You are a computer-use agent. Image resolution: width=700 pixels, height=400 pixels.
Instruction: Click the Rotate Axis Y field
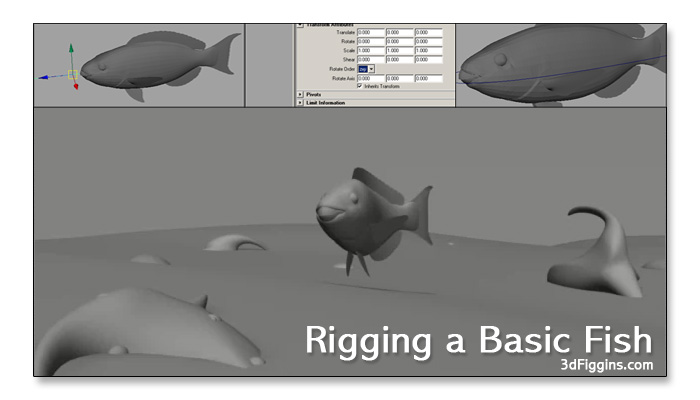pos(400,78)
